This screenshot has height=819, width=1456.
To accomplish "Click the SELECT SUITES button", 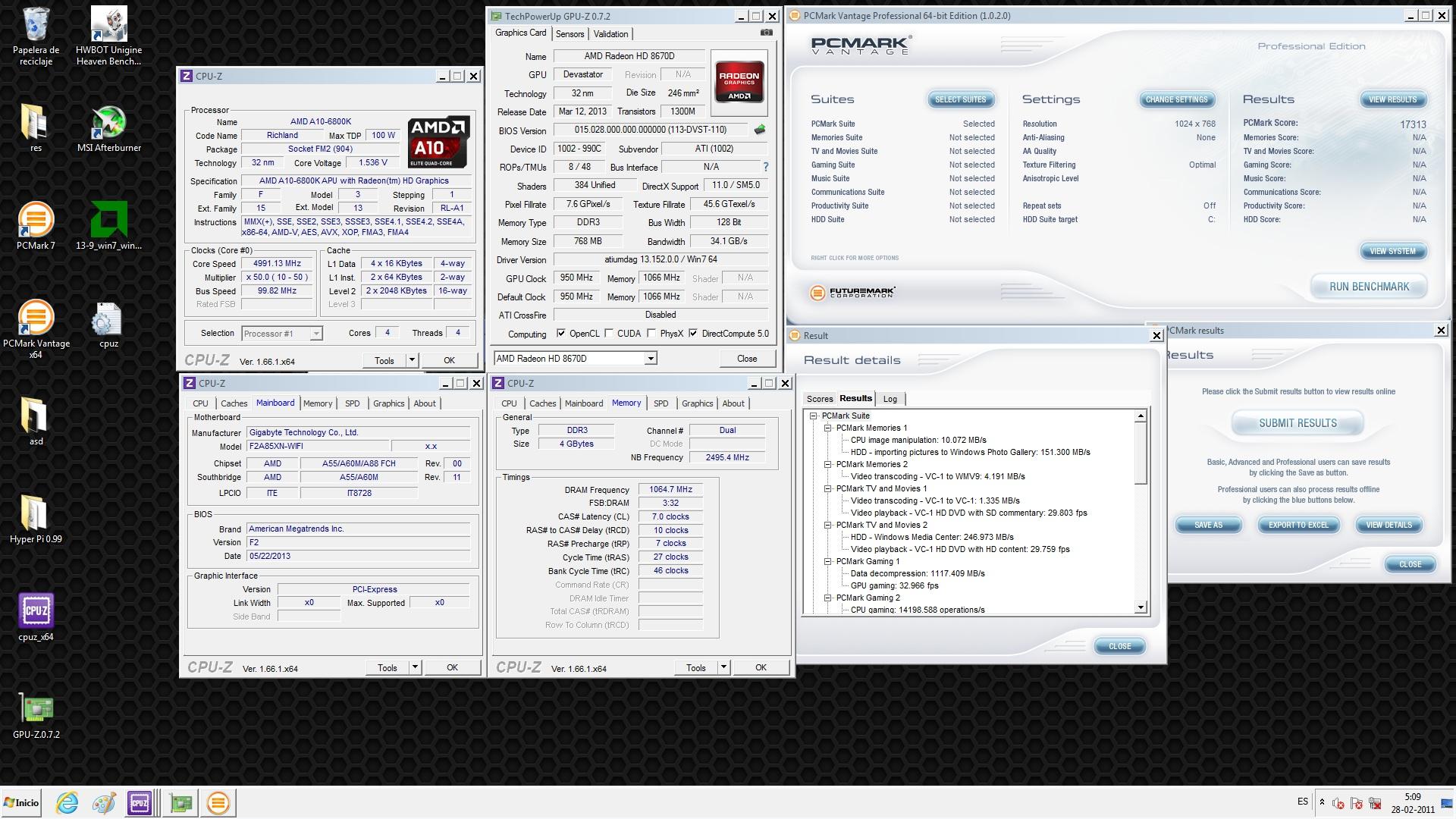I will [x=960, y=99].
